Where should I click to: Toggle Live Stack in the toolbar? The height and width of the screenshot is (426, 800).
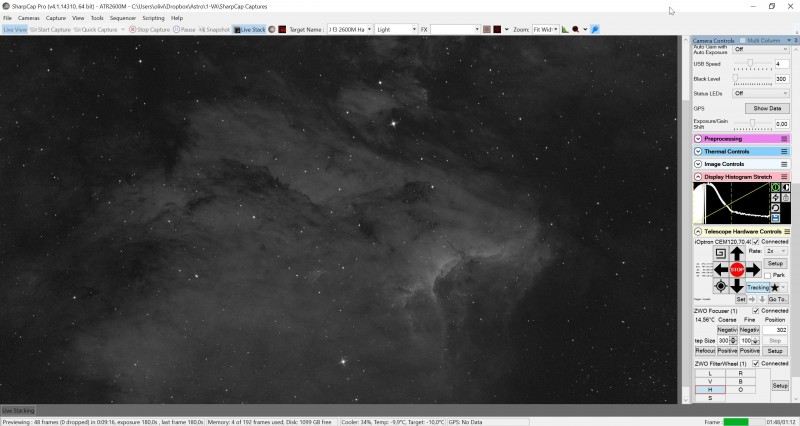(x=249, y=30)
